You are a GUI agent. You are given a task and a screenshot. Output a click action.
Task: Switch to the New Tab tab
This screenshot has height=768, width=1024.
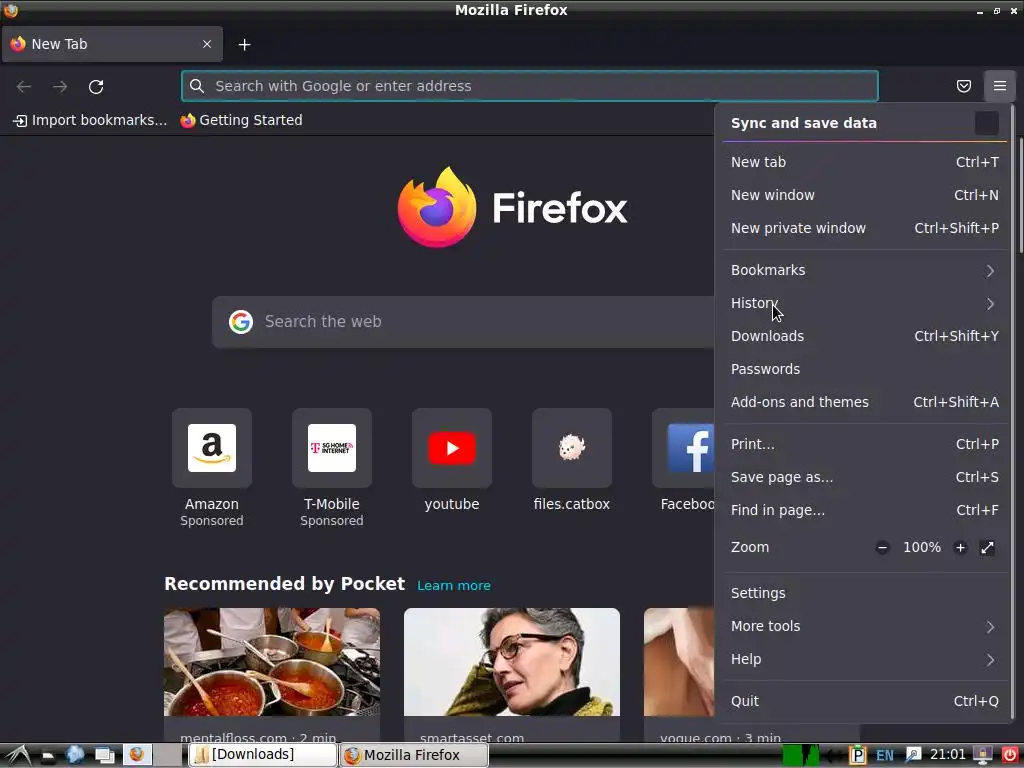click(x=112, y=44)
